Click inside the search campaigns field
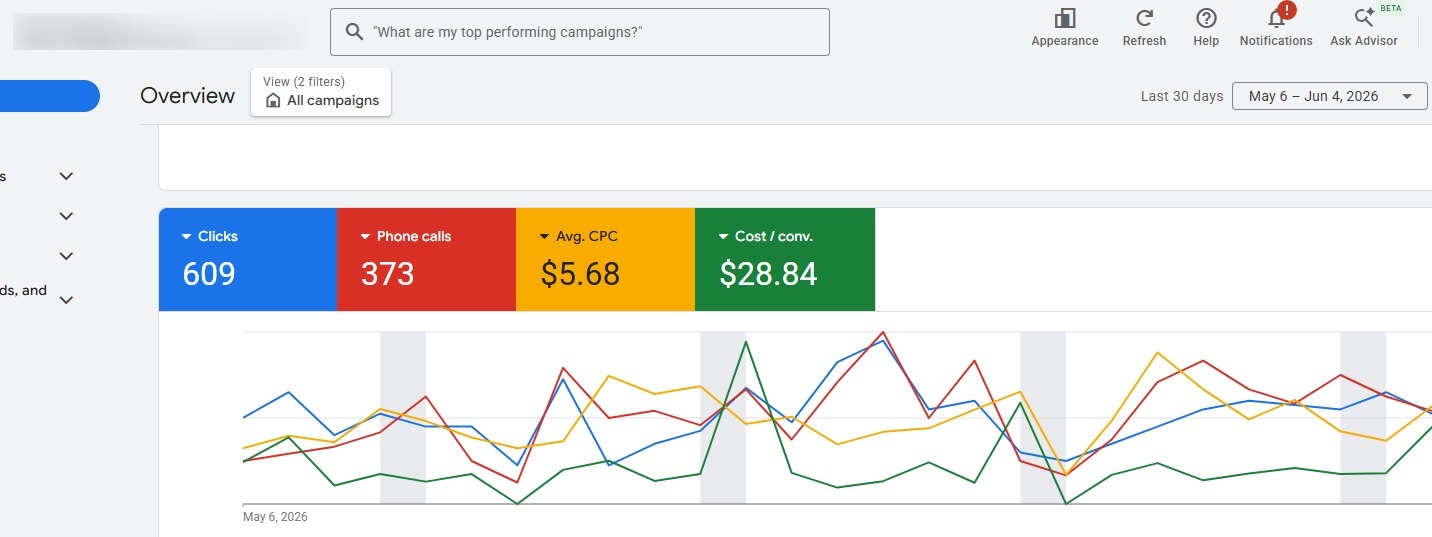 (580, 32)
